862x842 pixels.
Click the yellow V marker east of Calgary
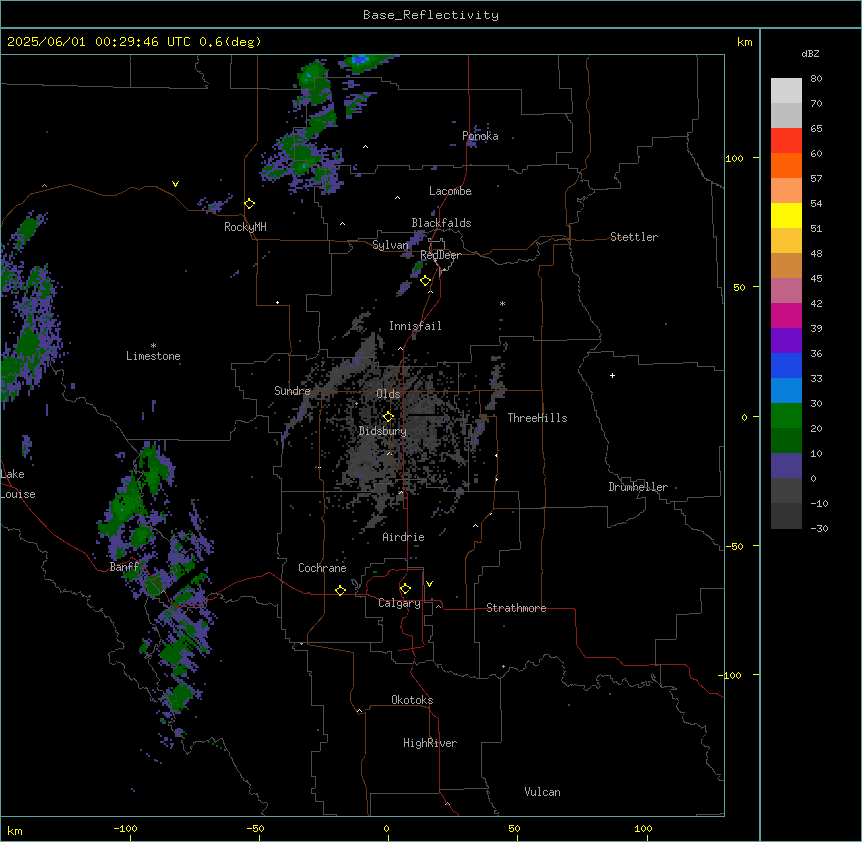429,584
